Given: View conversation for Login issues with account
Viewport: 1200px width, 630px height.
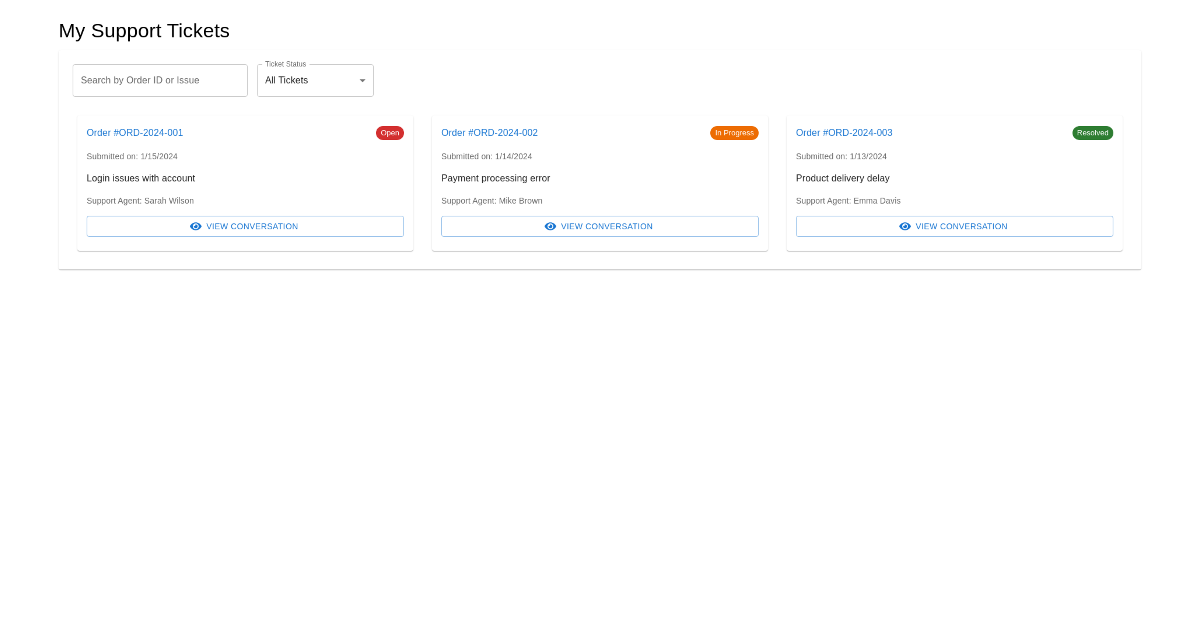Looking at the screenshot, I should [x=245, y=226].
